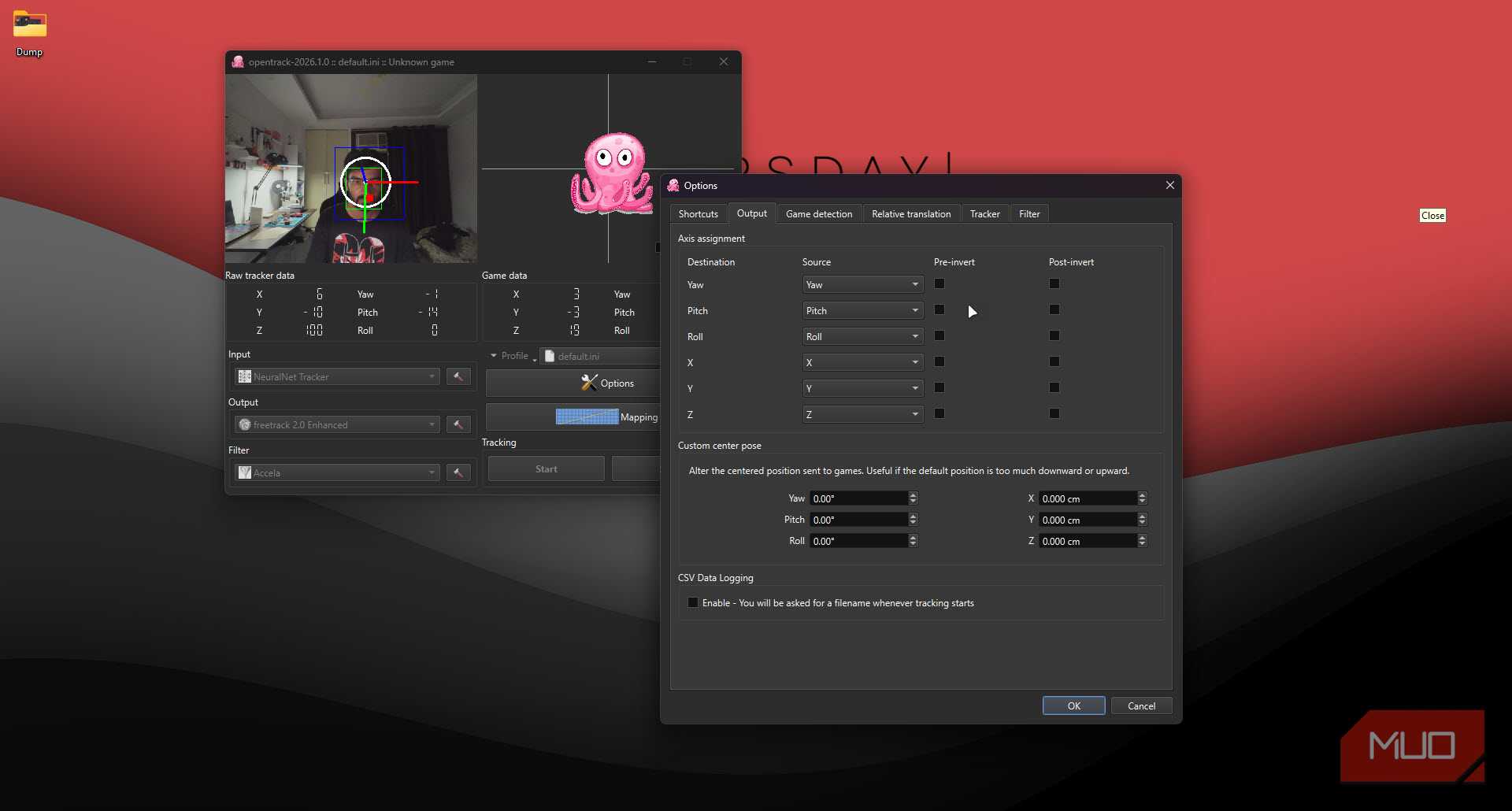Click the webcam tracking preview
Viewport: 1512px width, 811px height.
[x=351, y=168]
